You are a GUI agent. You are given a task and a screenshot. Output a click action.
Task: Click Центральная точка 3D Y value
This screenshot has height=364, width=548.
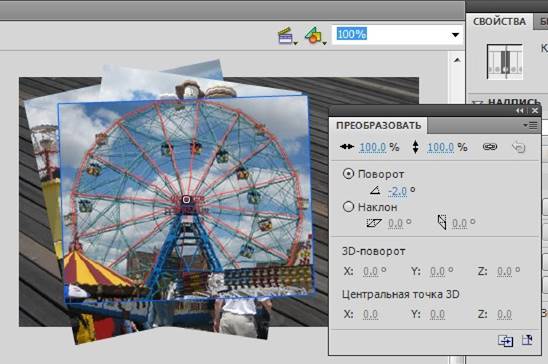pyautogui.click(x=438, y=315)
